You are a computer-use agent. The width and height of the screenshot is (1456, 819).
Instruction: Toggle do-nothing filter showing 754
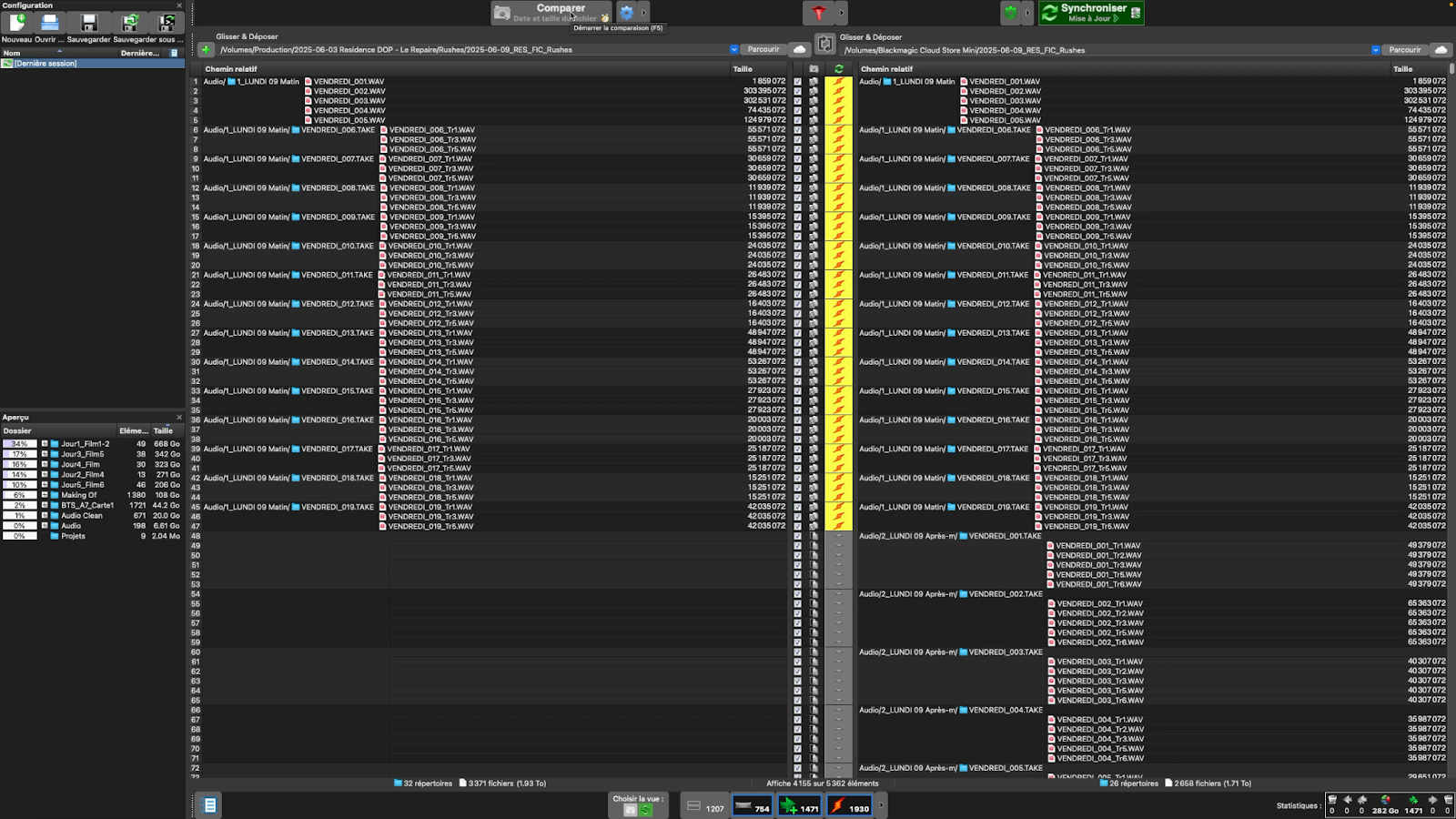pyautogui.click(x=753, y=805)
